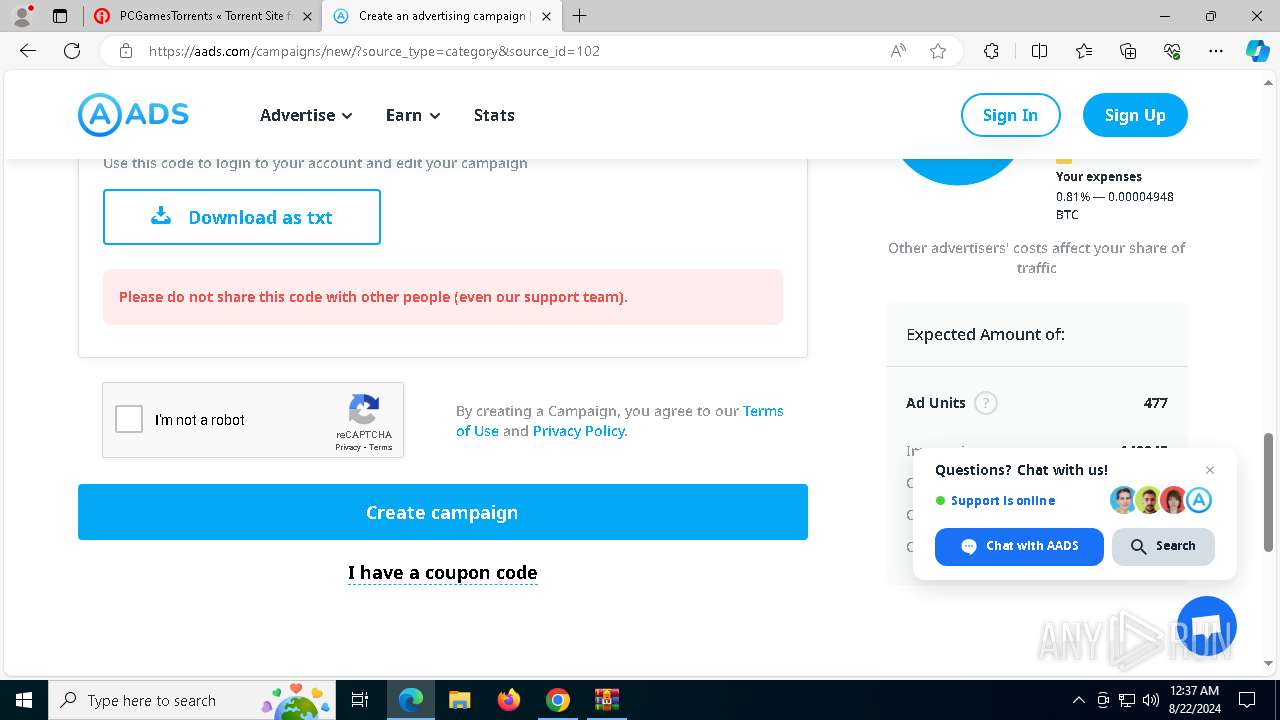Open reCAPTCHA Terms link

coord(381,447)
